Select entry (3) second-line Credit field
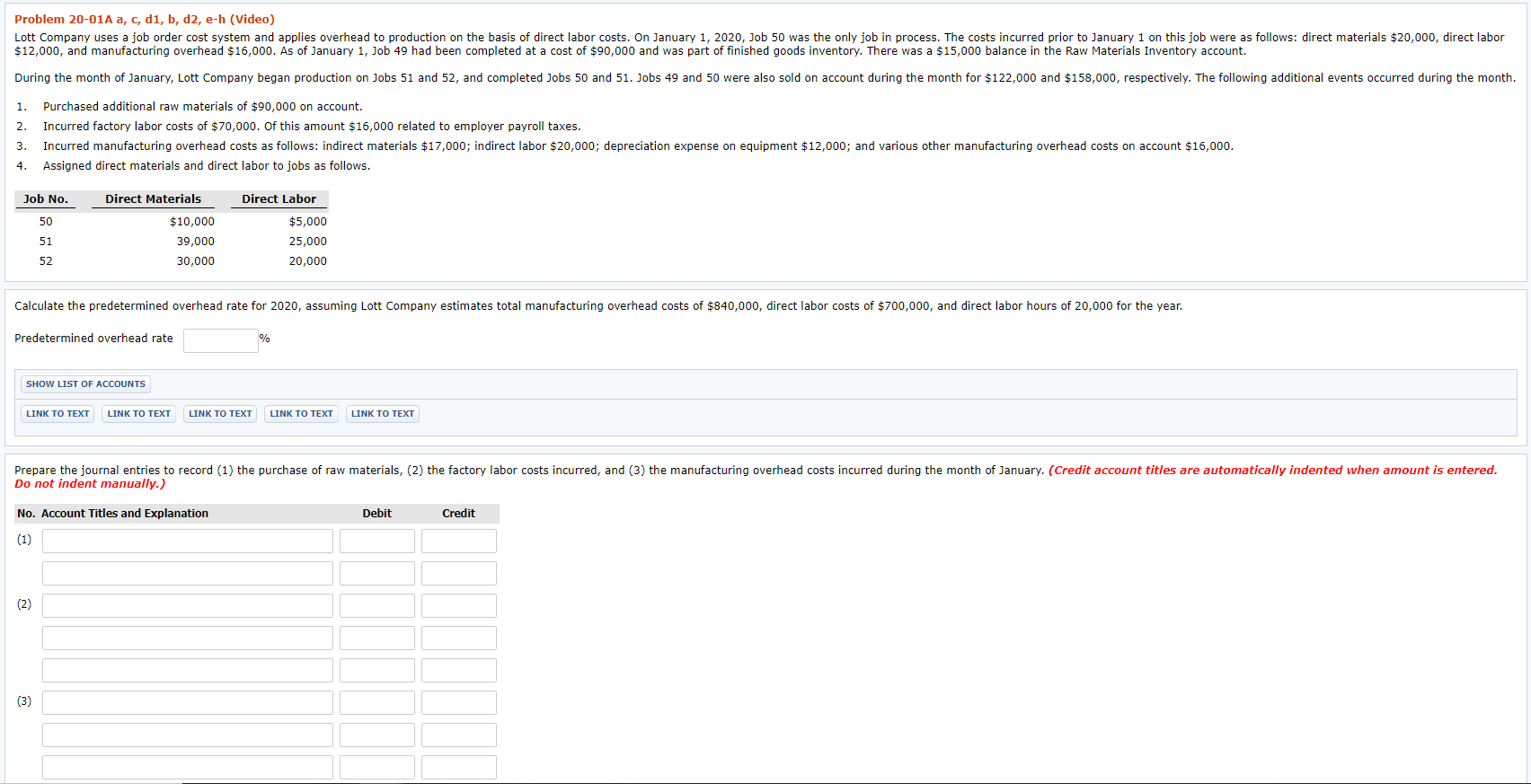1531x784 pixels. pyautogui.click(x=459, y=735)
